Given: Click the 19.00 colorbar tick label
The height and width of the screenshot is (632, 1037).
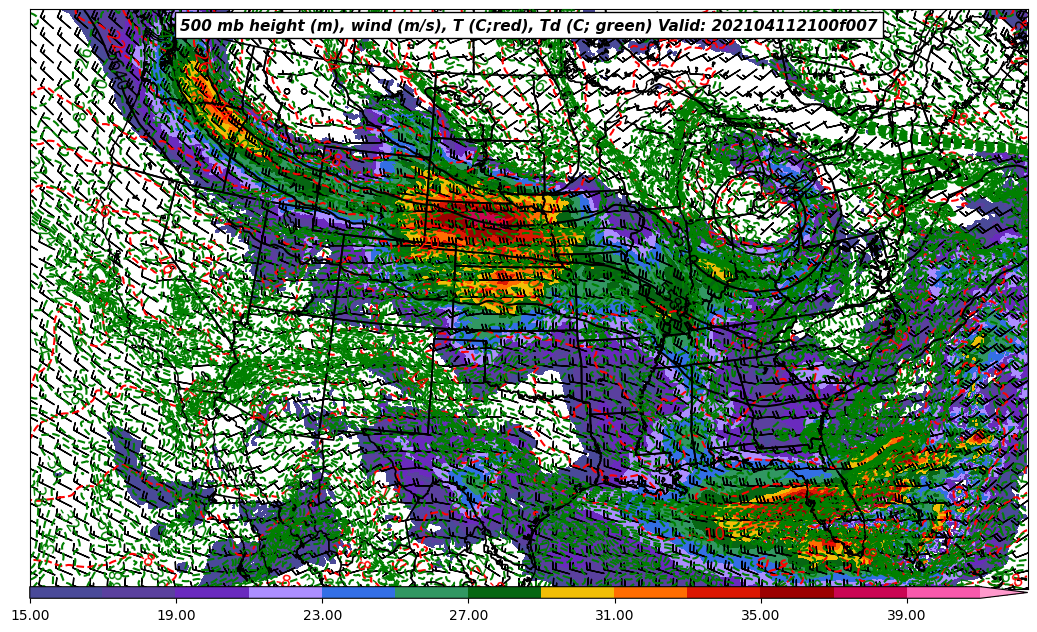Looking at the screenshot, I should pos(176,616).
